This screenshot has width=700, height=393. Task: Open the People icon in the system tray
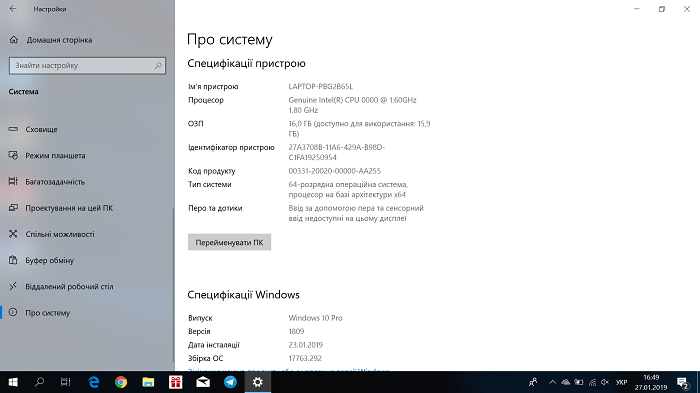[x=533, y=382]
